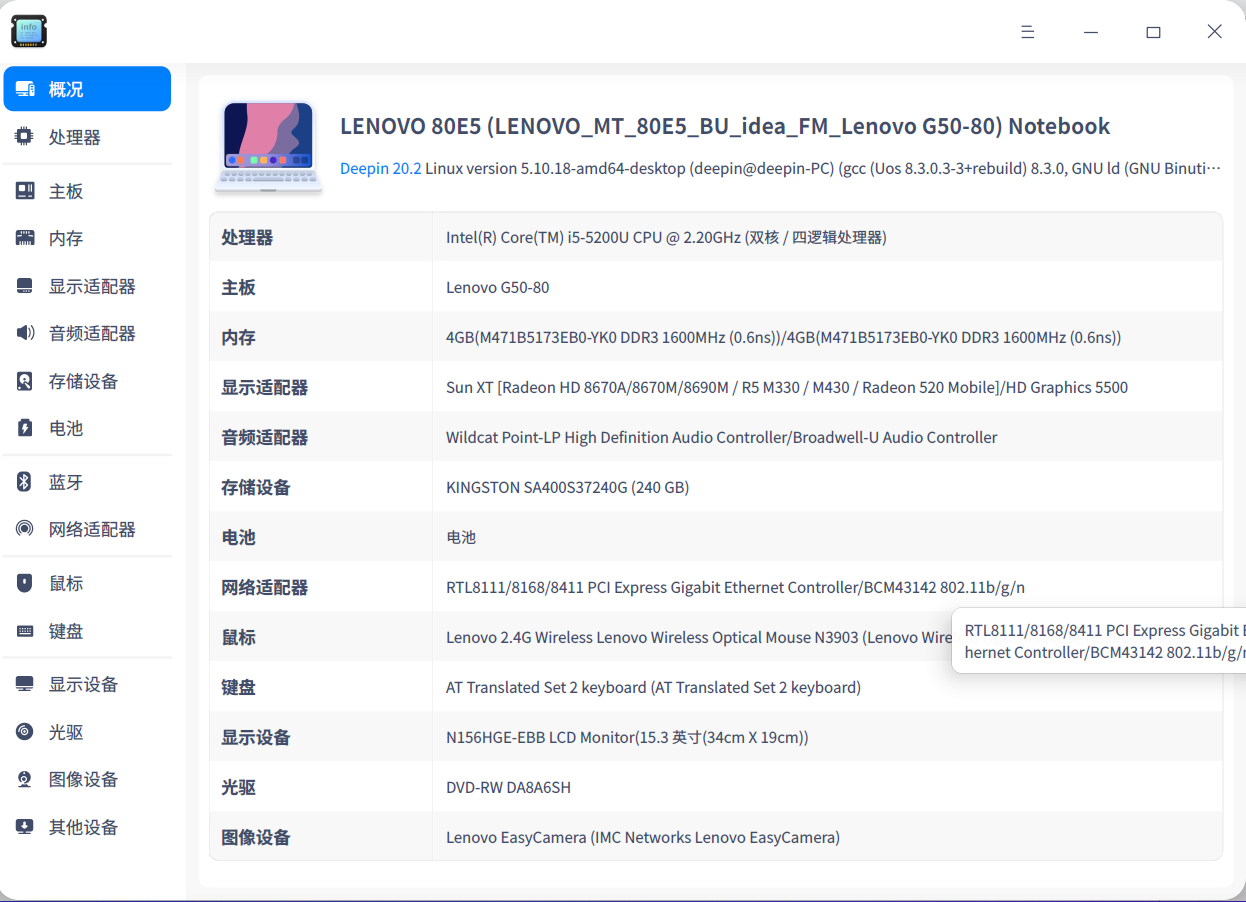Viewport: 1246px width, 902px height.
Task: Go to the 存储设备 sidebar label
Action: pos(84,381)
